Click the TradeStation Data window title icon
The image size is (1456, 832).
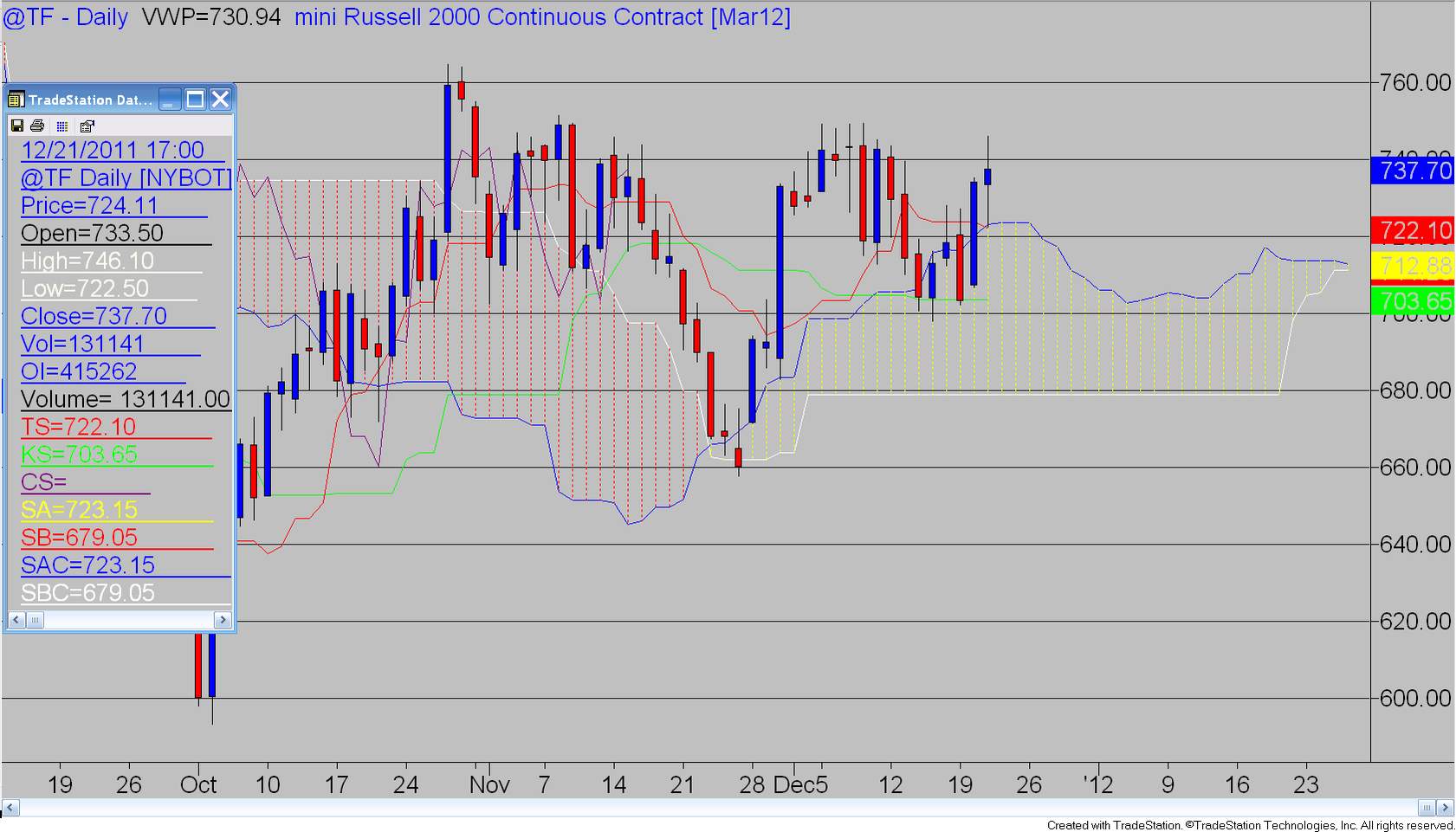16,100
